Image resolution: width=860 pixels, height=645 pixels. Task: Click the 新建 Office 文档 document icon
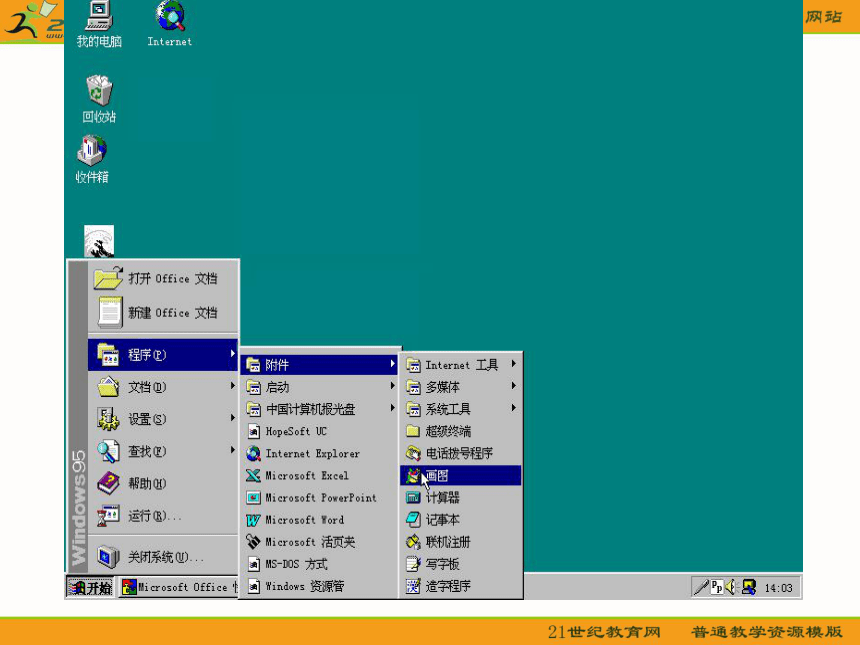pos(109,312)
